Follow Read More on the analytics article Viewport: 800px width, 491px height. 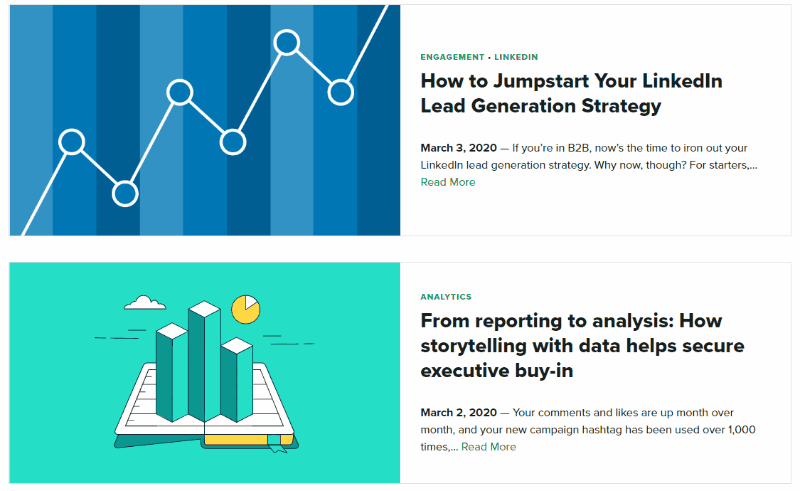pos(488,447)
